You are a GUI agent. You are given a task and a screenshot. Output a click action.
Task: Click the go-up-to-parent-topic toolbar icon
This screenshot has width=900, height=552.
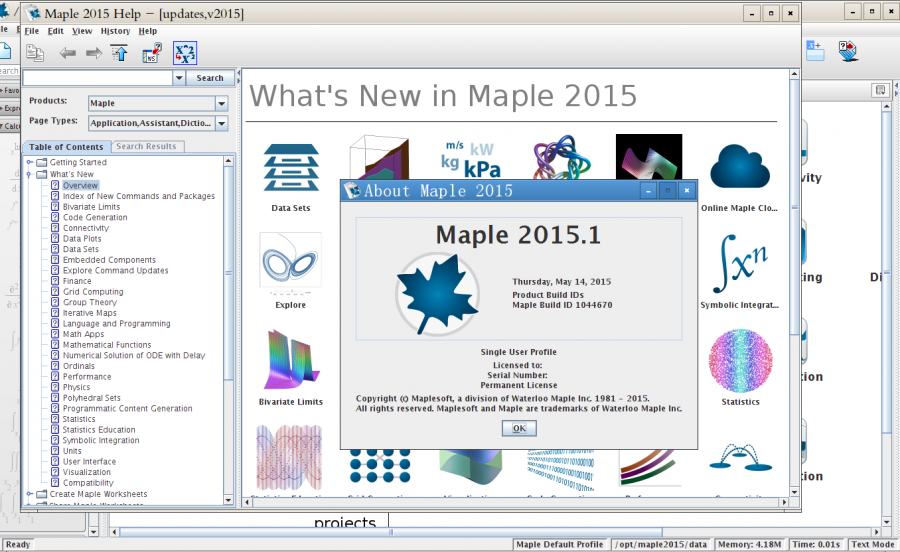click(119, 53)
